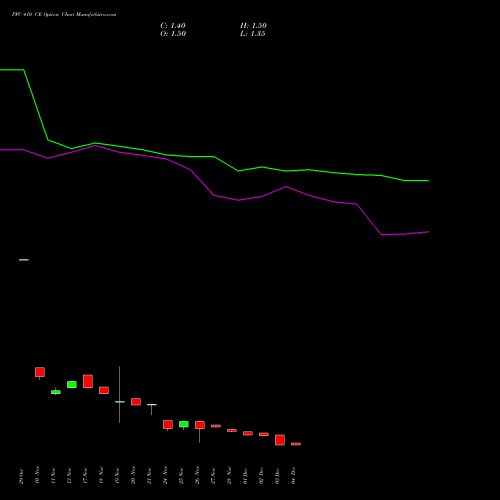Select the 02 Dec date label

(x=261, y=476)
